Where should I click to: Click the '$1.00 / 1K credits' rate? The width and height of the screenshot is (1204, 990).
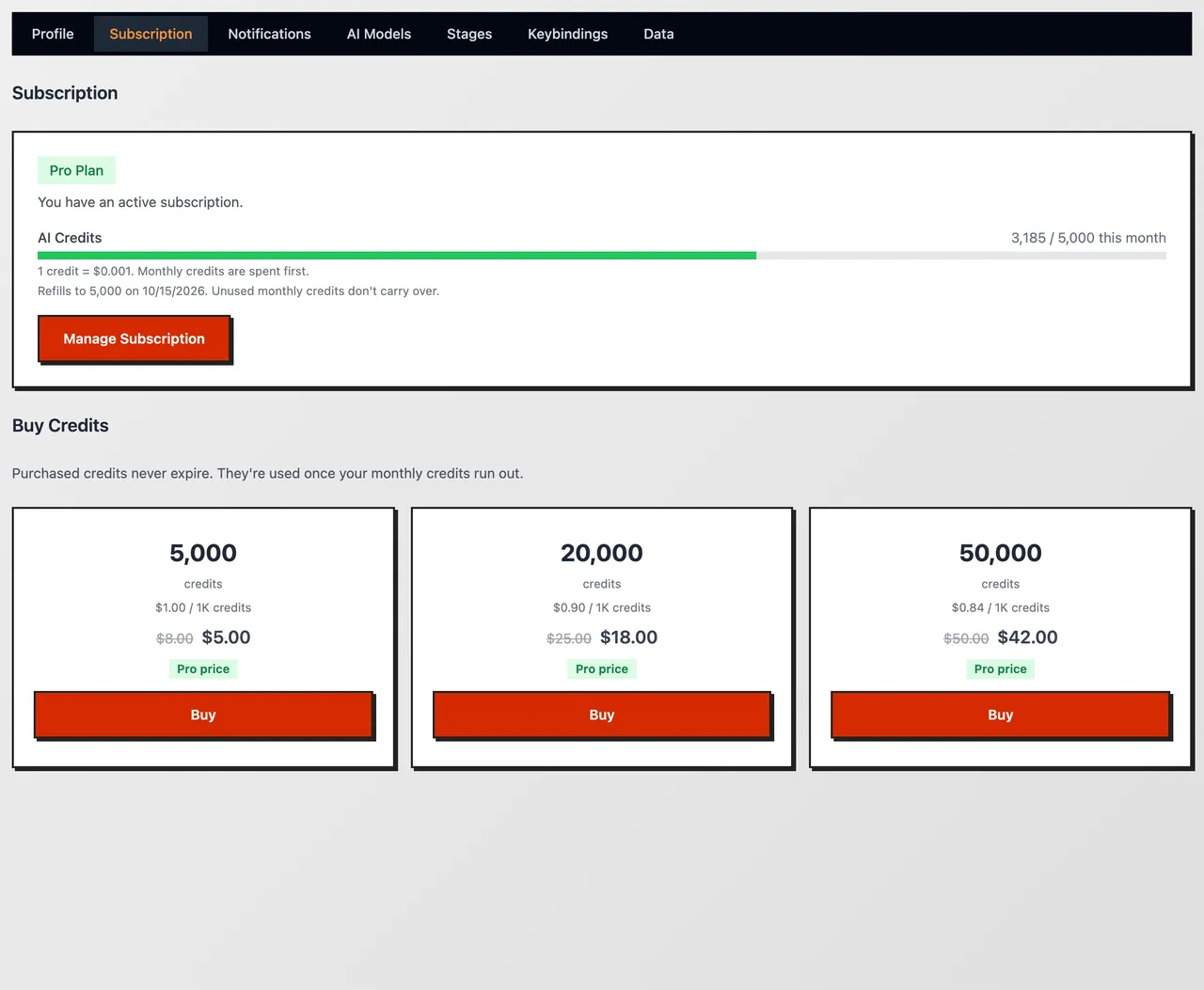pos(203,607)
